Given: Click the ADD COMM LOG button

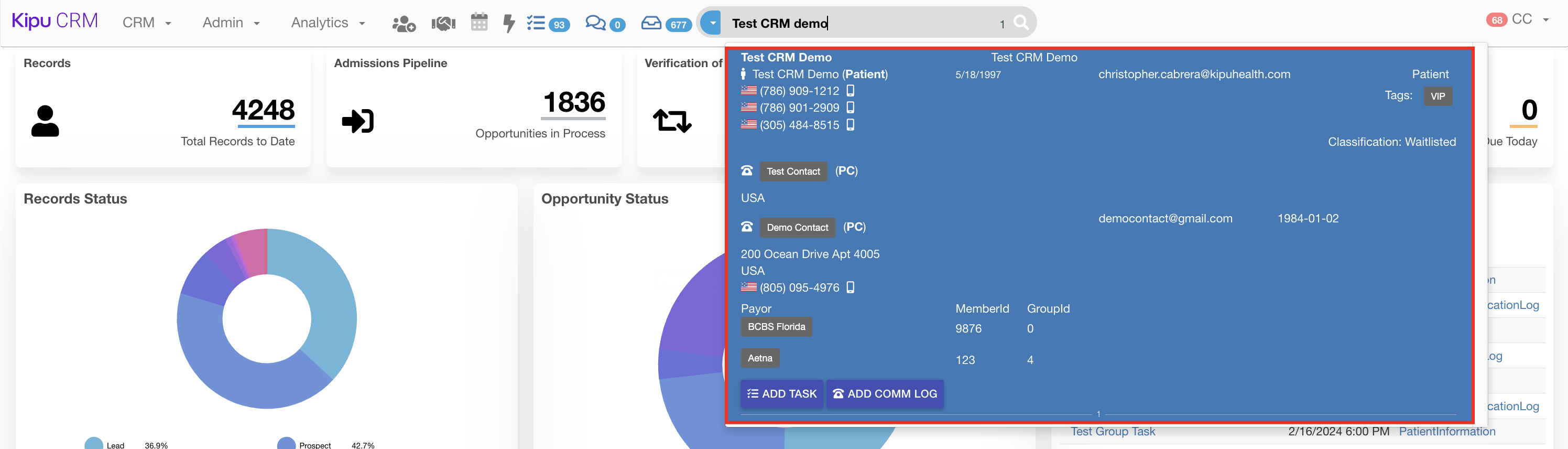Looking at the screenshot, I should (x=885, y=393).
